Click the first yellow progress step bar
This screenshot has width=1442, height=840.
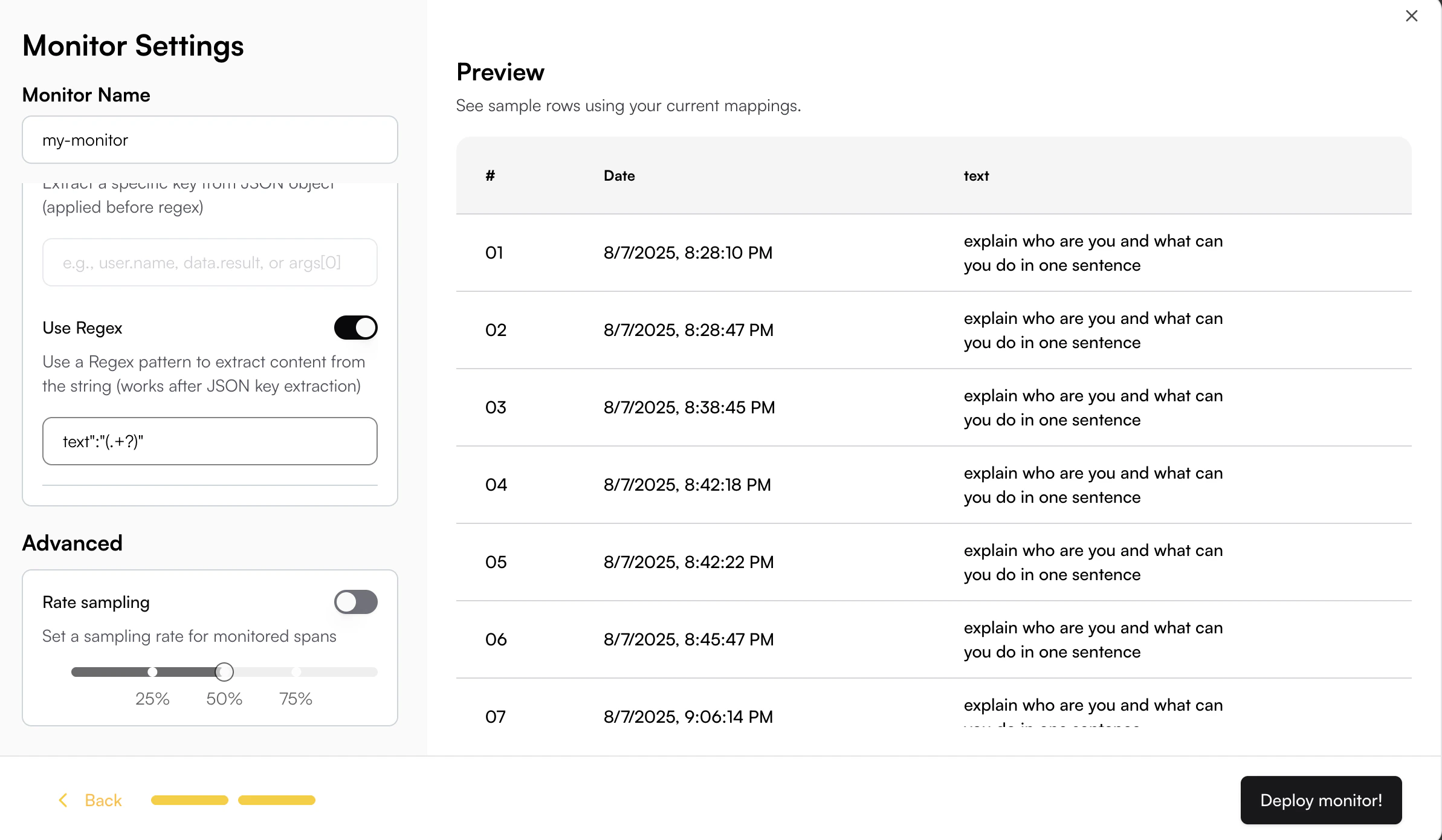(189, 800)
